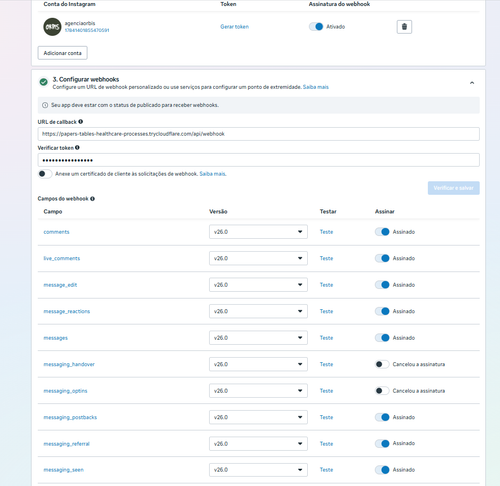
Task: Click Teste for messaging_seen
Action: pos(326,470)
